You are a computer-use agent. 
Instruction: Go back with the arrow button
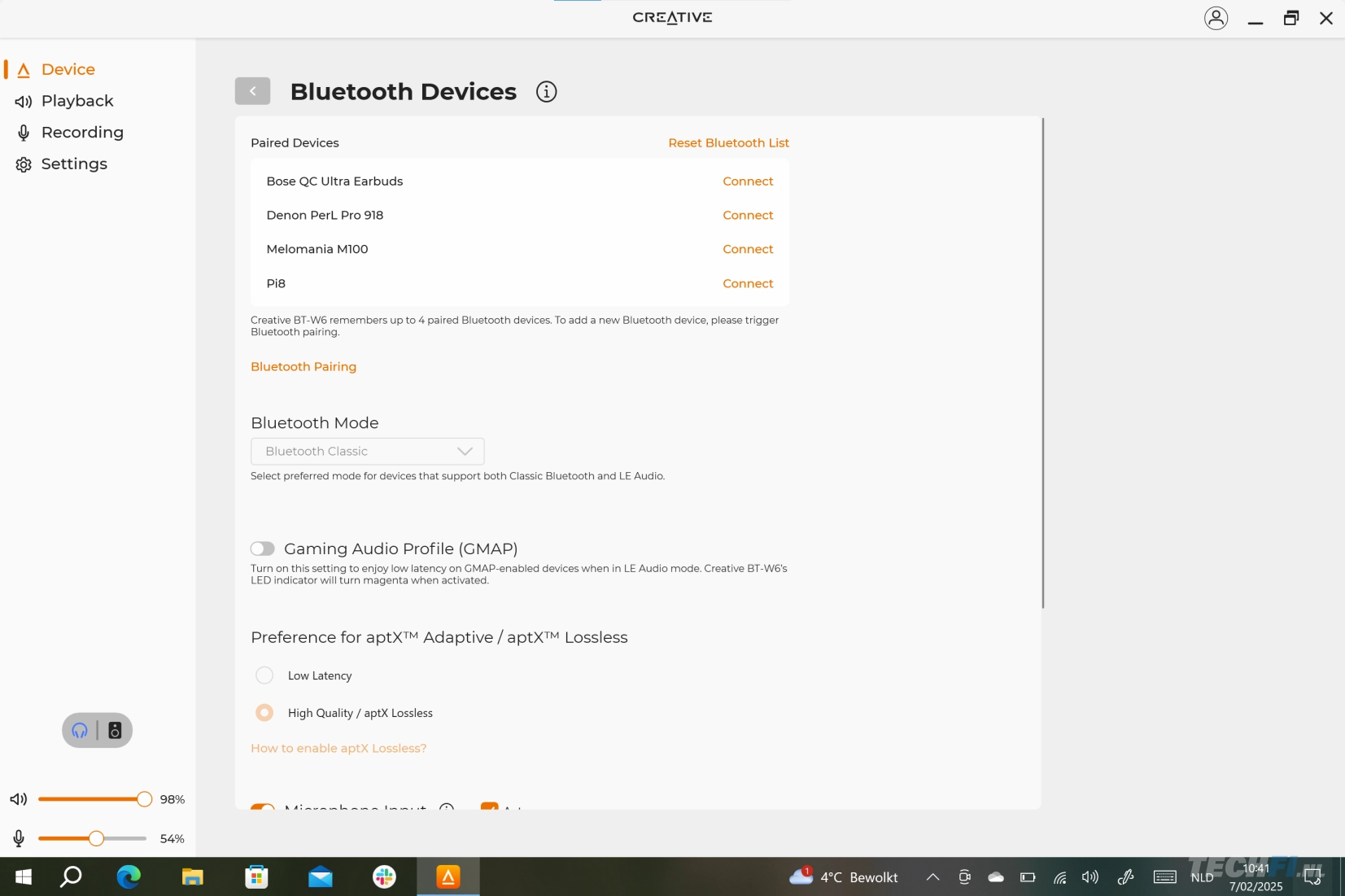coord(252,91)
